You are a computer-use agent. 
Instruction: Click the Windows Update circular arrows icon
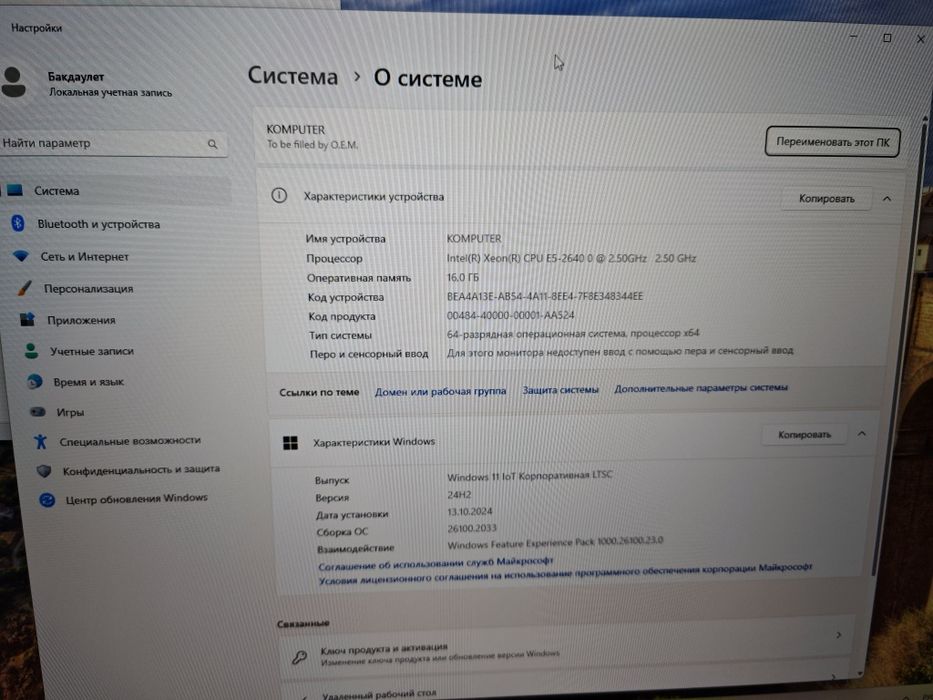coord(47,499)
